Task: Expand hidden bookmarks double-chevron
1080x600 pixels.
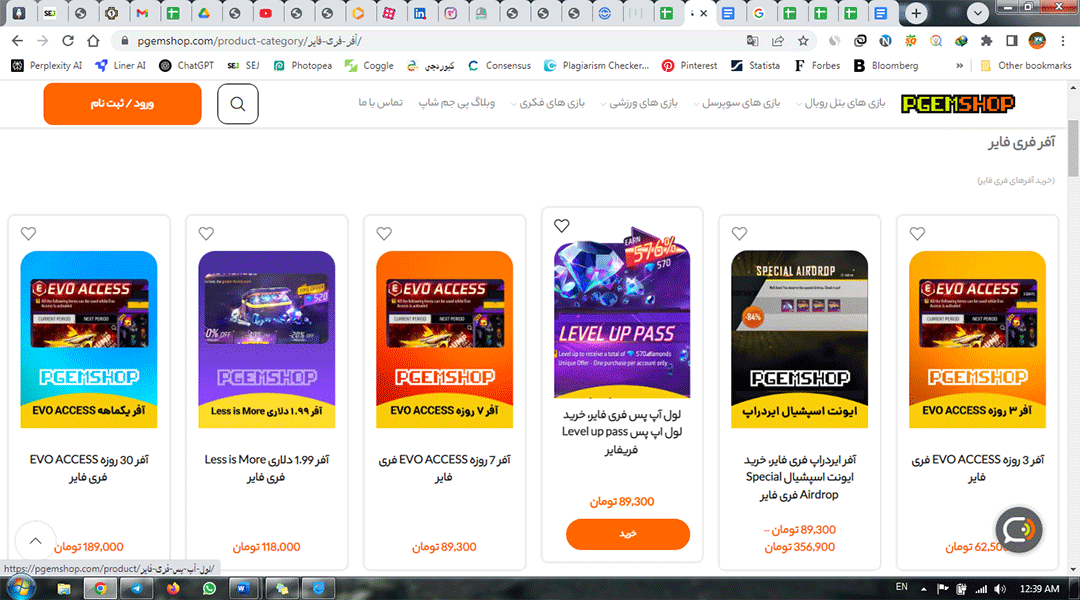Action: pos(959,65)
